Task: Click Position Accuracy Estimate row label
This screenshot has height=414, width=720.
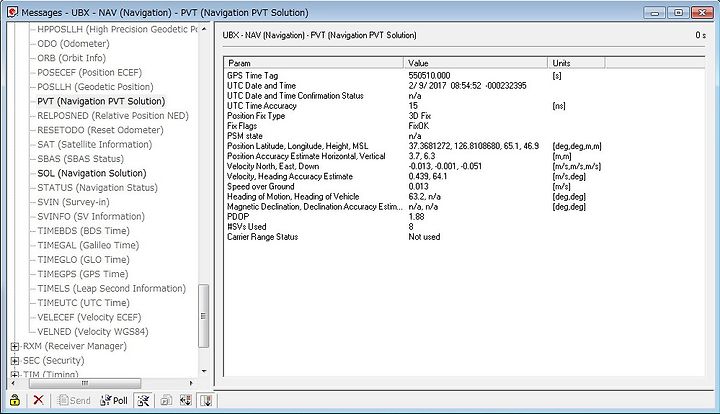Action: click(306, 157)
